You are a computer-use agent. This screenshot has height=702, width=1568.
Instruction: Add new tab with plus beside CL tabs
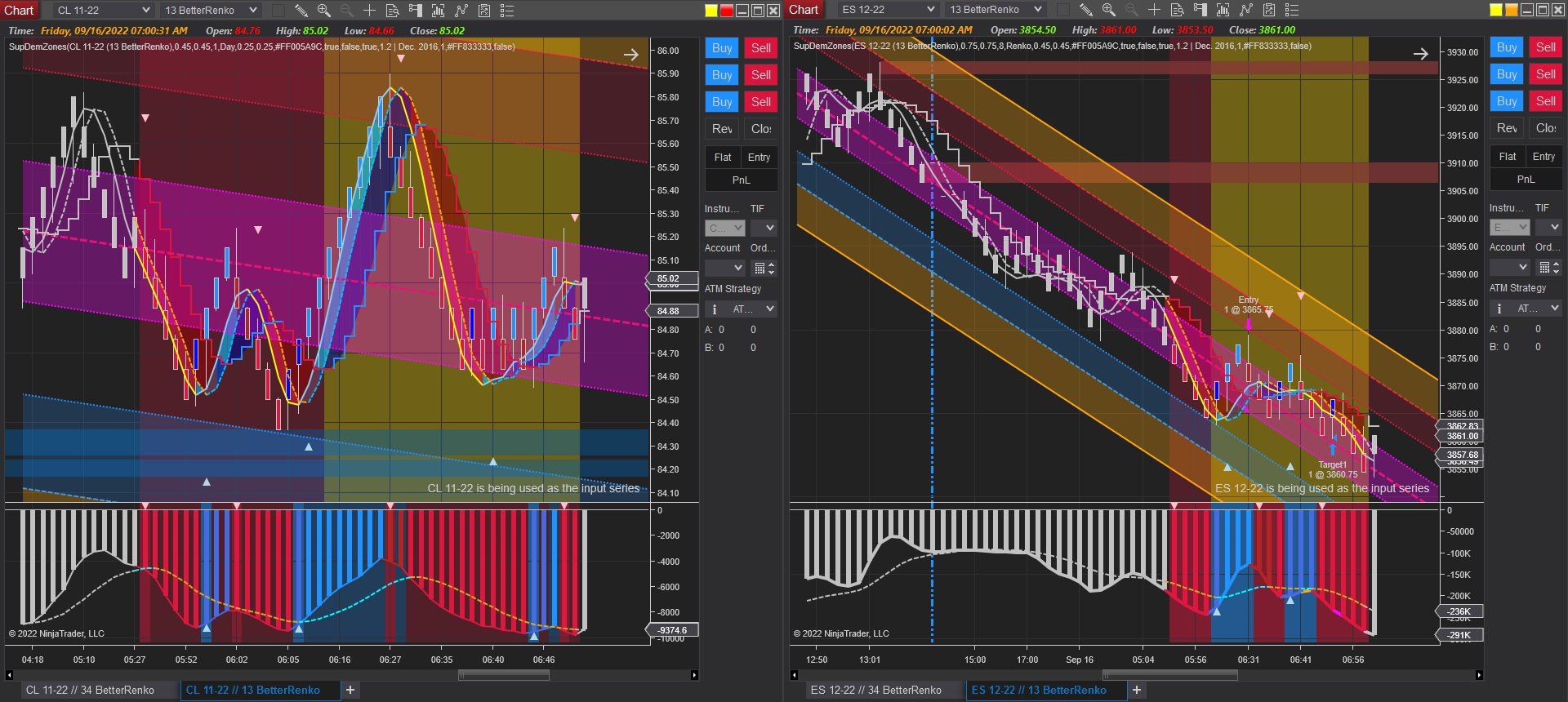click(x=350, y=691)
